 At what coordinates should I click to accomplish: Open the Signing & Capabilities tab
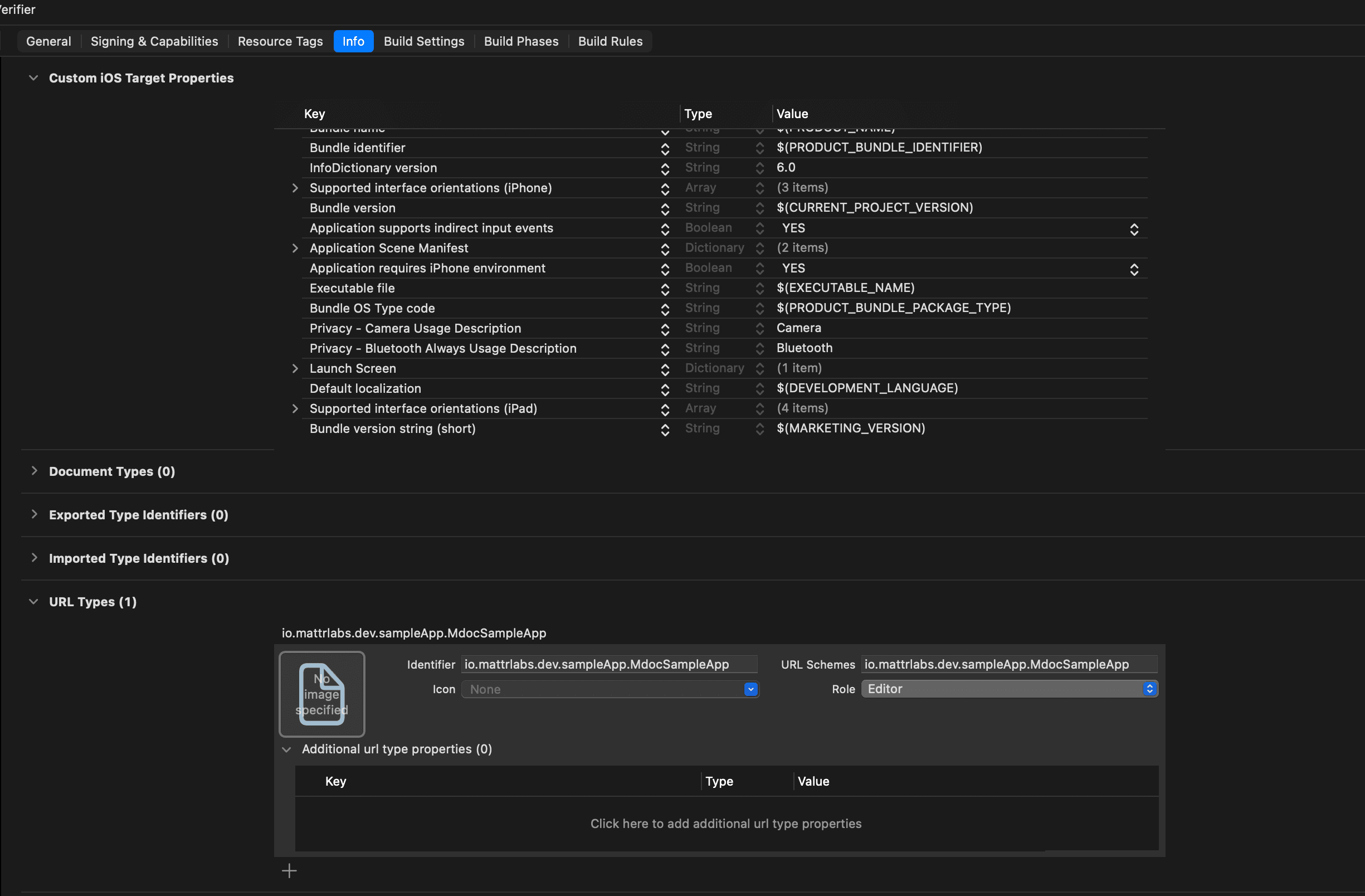(x=154, y=41)
